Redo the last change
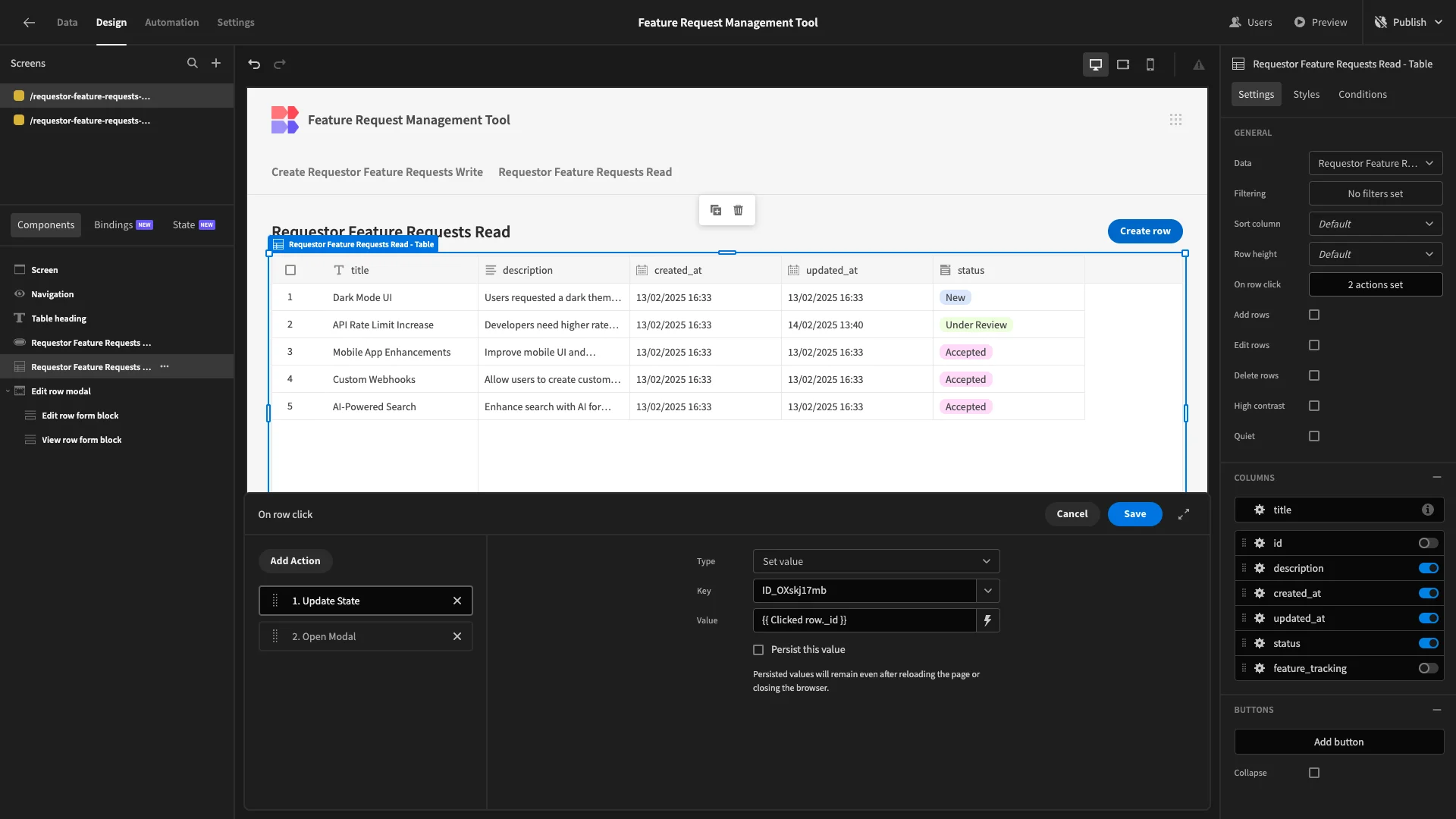 [280, 64]
